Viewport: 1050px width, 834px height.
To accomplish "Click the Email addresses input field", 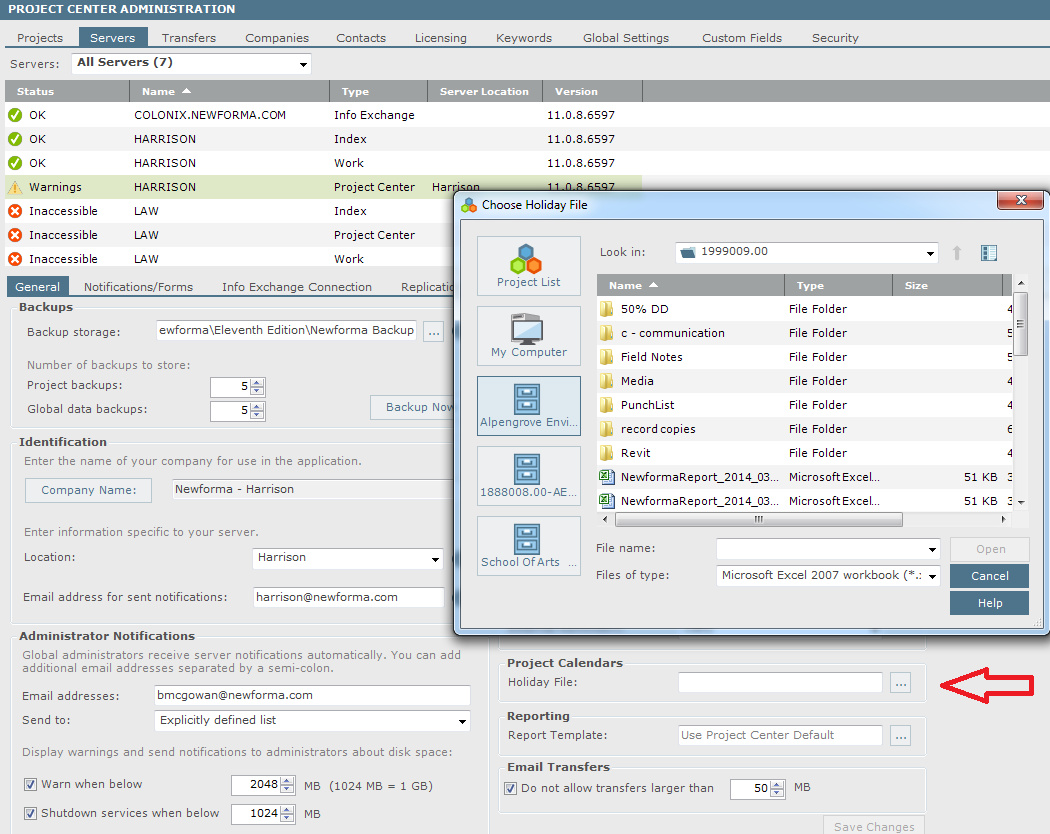I will [312, 696].
